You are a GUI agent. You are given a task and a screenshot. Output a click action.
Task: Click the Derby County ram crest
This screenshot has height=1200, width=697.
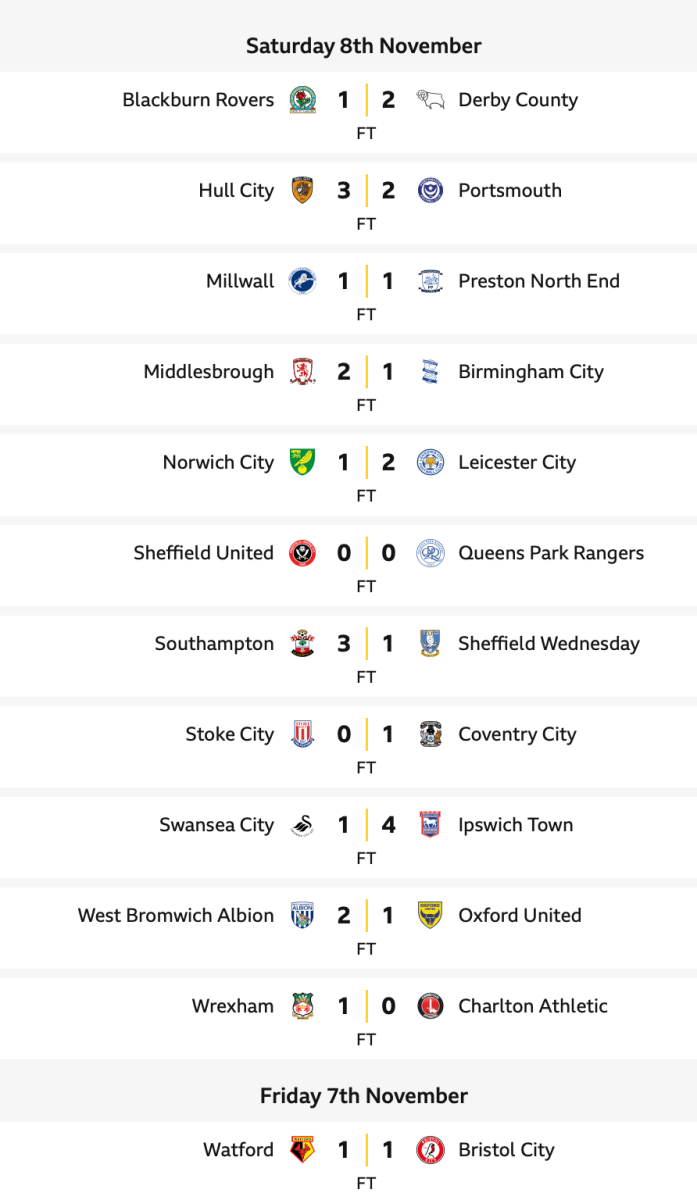430,100
